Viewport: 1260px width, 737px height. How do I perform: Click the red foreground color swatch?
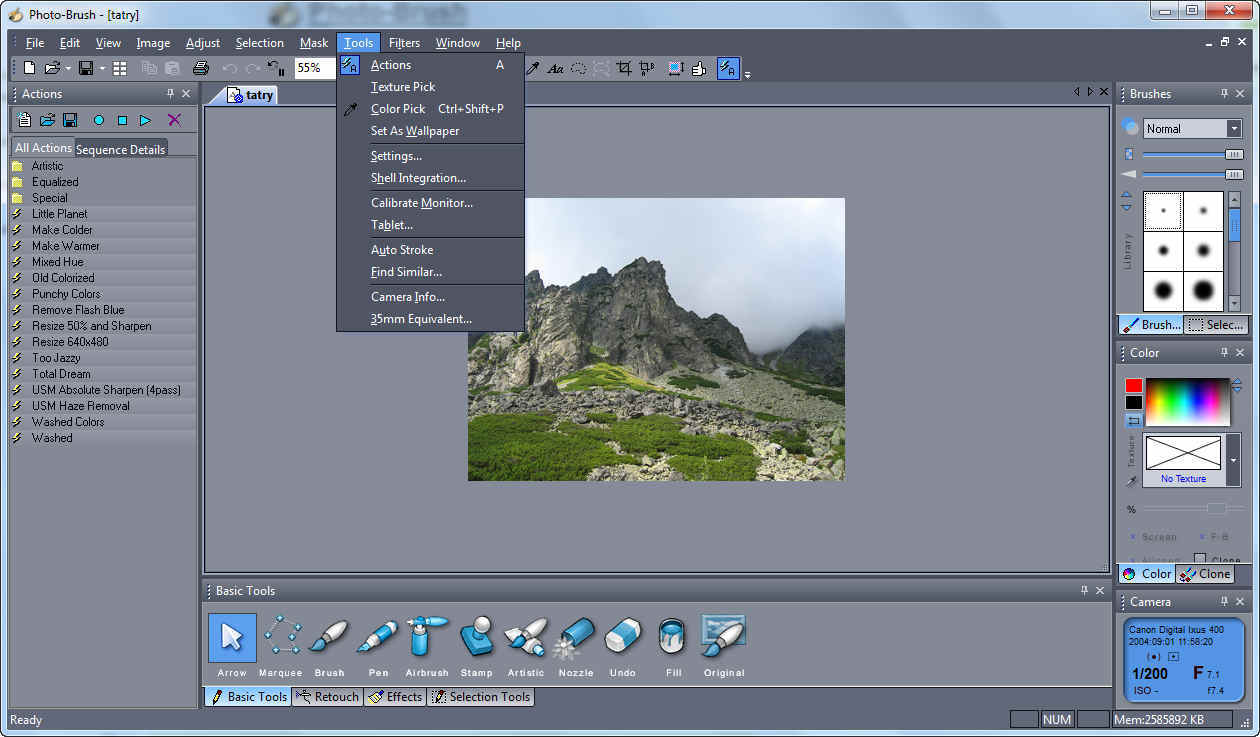[1133, 383]
